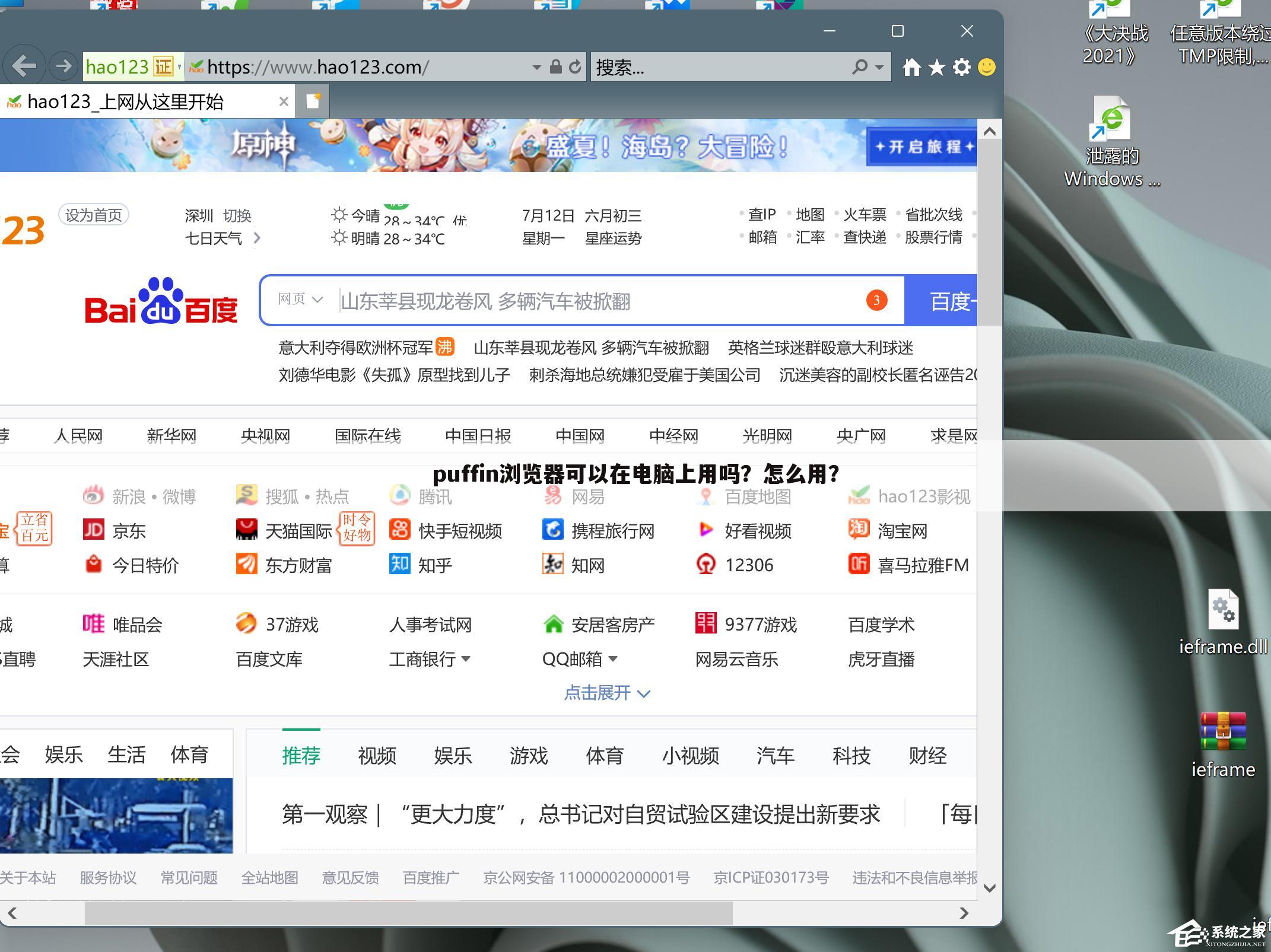Open the 网页 search type dropdown
Viewport: 1271px width, 952px height.
click(x=300, y=299)
